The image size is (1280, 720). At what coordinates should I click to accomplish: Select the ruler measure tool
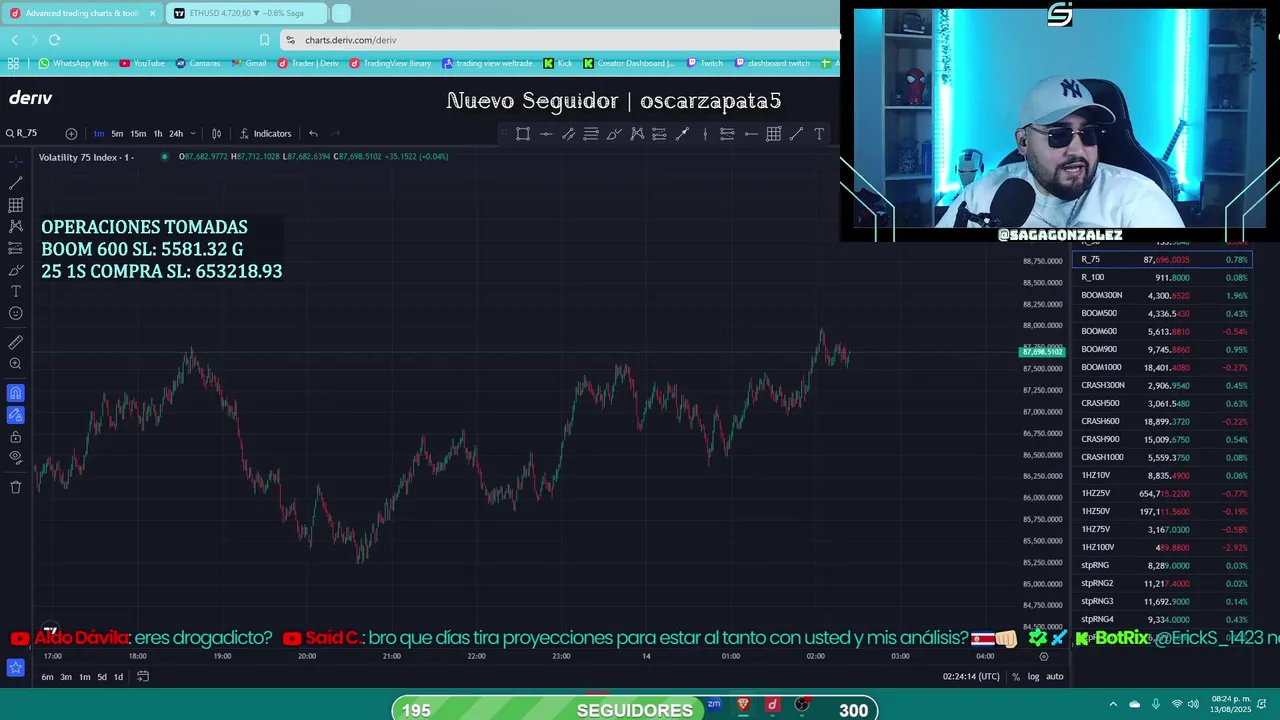click(15, 342)
